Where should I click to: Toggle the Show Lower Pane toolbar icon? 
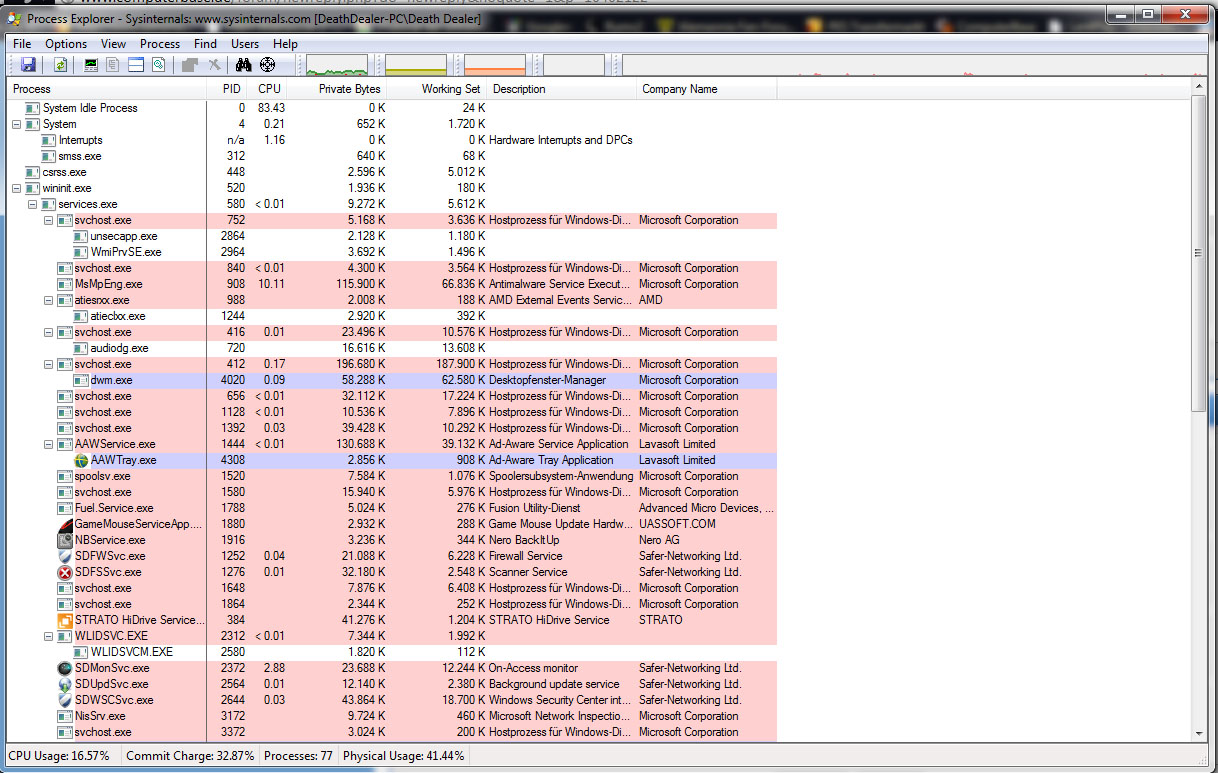pos(136,65)
